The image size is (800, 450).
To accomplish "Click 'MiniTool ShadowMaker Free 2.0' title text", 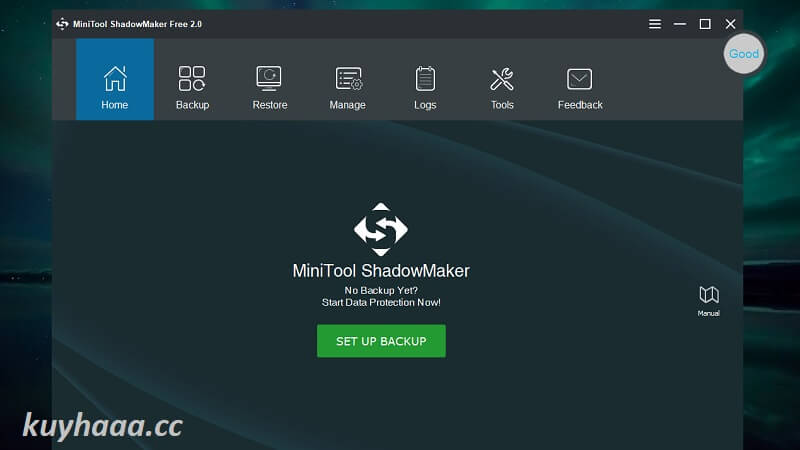I will click(137, 24).
